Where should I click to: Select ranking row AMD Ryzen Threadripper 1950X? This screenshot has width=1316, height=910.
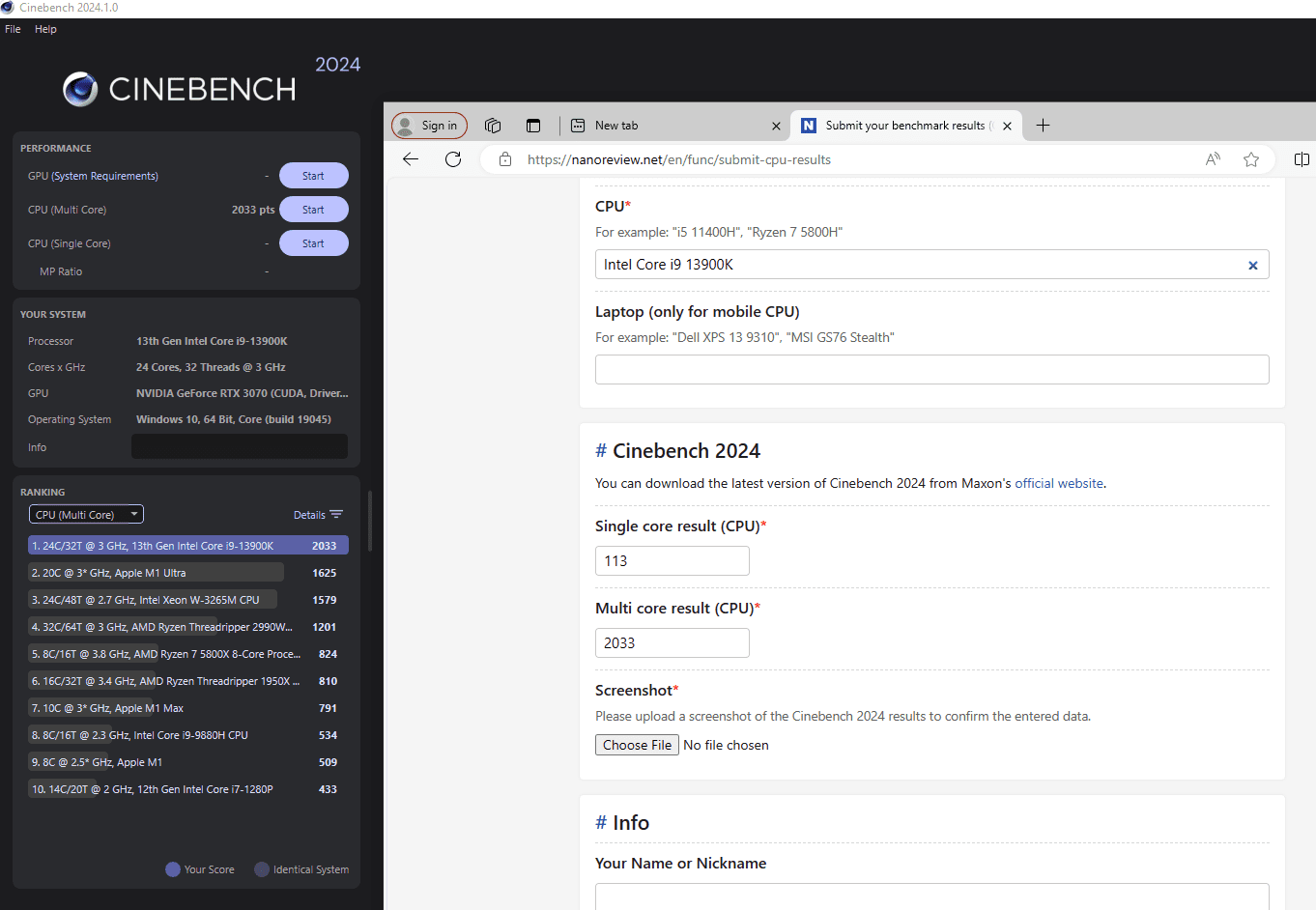click(x=187, y=681)
